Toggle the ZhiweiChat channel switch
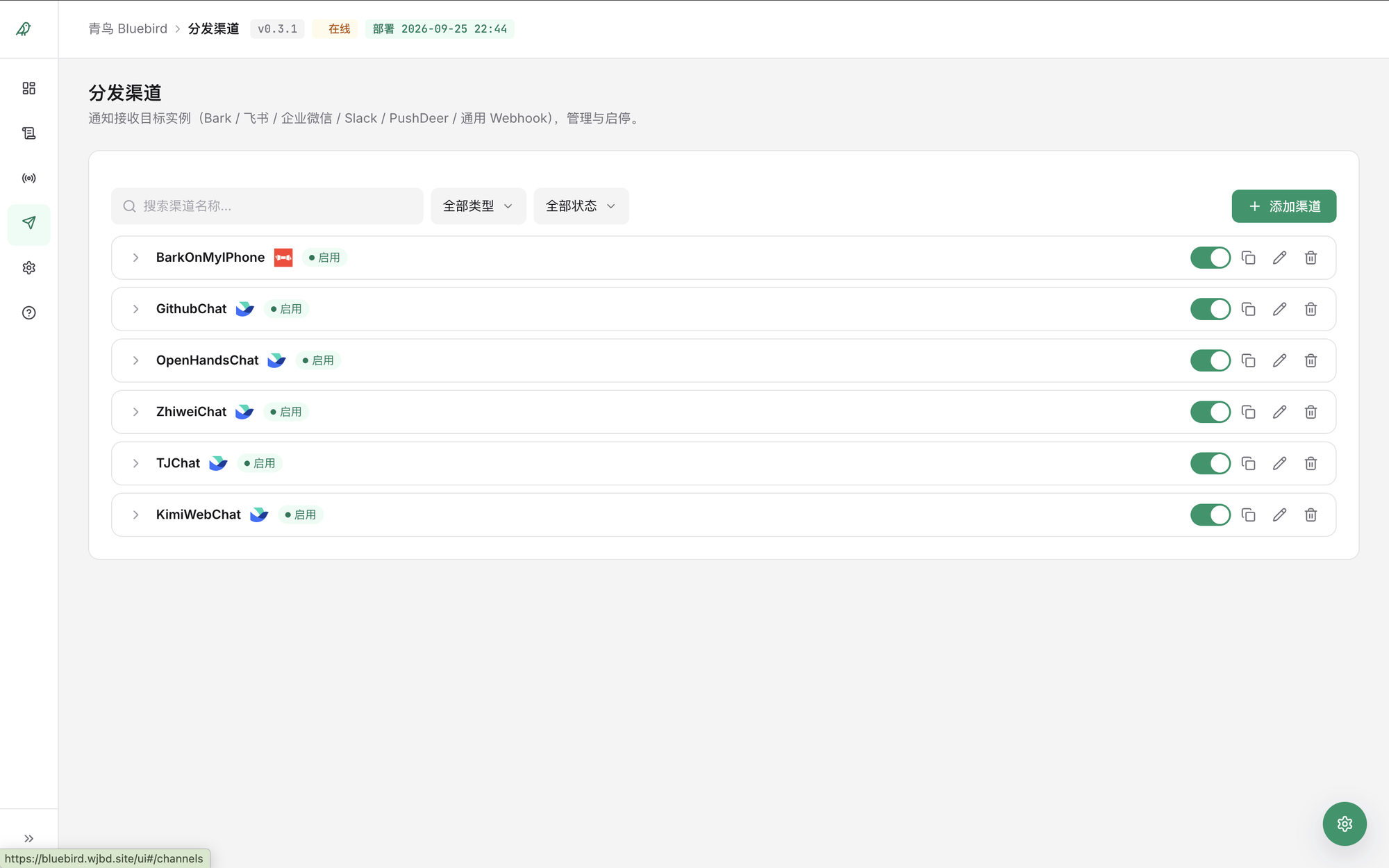Viewport: 1389px width, 868px height. [1211, 412]
